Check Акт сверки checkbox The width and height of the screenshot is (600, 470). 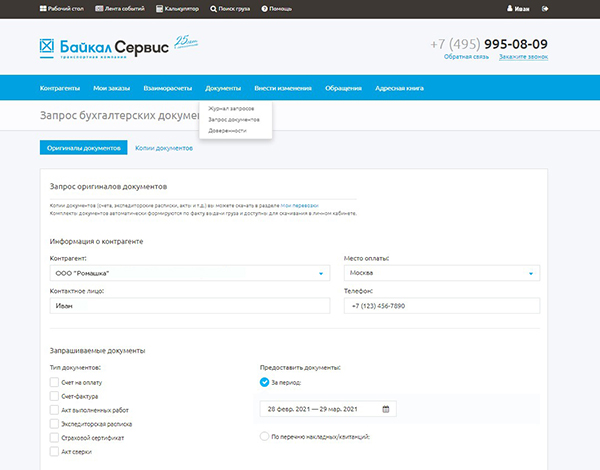click(54, 451)
